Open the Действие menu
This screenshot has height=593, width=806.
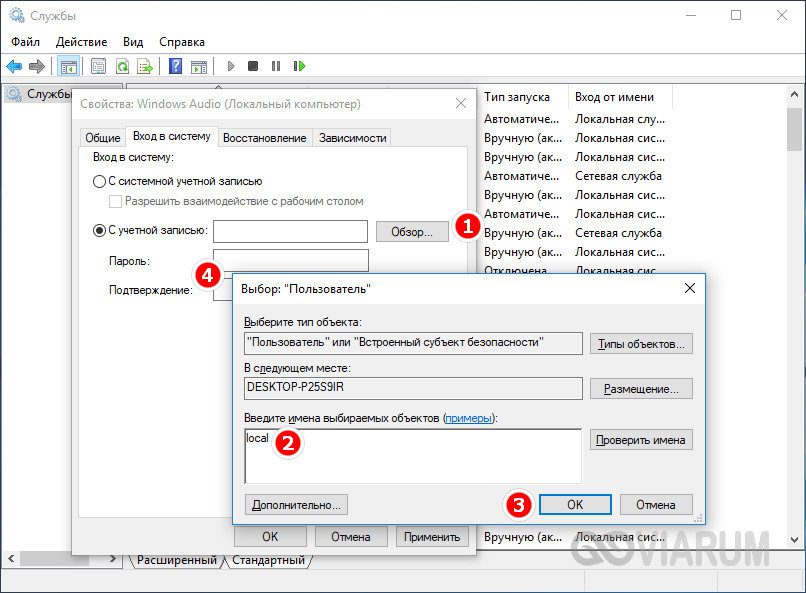(x=81, y=42)
